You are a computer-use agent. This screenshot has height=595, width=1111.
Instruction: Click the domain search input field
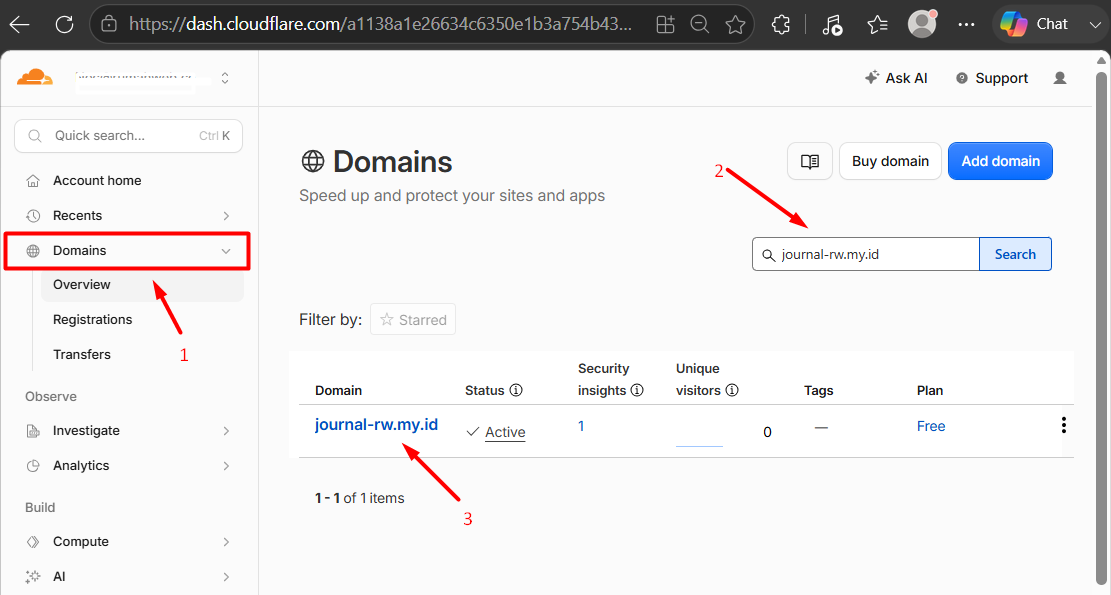click(x=866, y=254)
